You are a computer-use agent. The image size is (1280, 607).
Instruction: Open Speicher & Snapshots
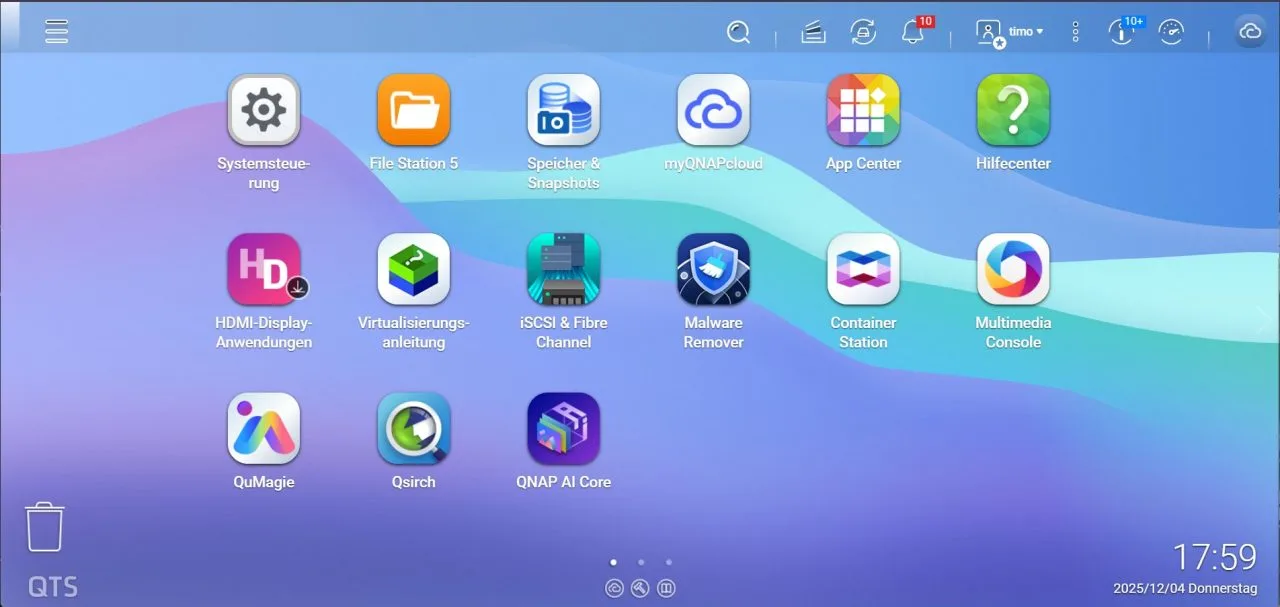pos(563,111)
